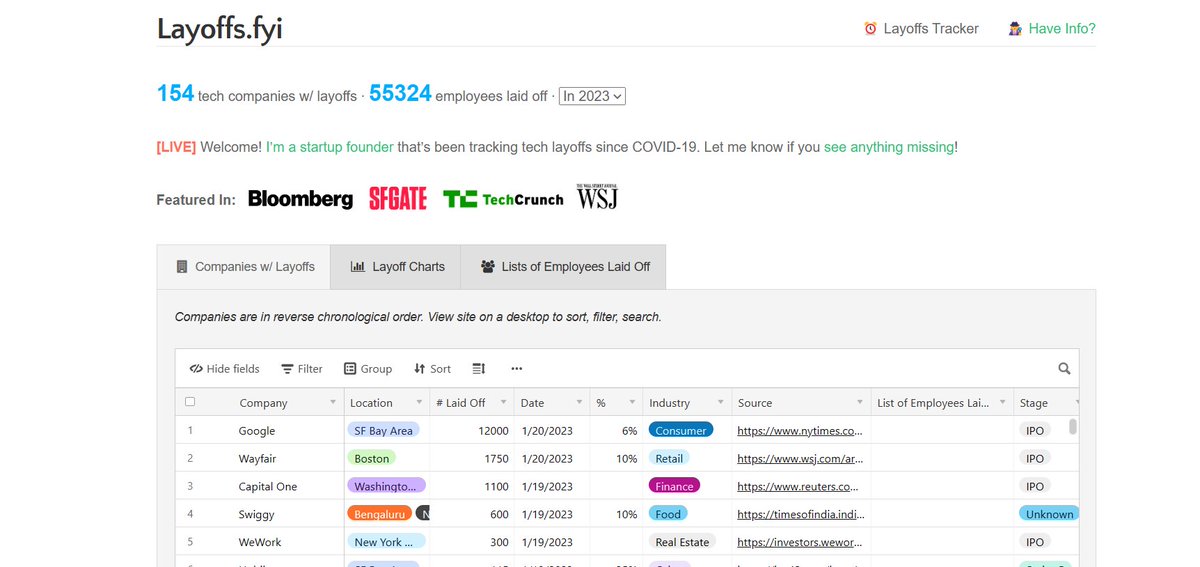The height and width of the screenshot is (567, 1200).
Task: Open the more options ellipsis menu
Action: click(517, 369)
